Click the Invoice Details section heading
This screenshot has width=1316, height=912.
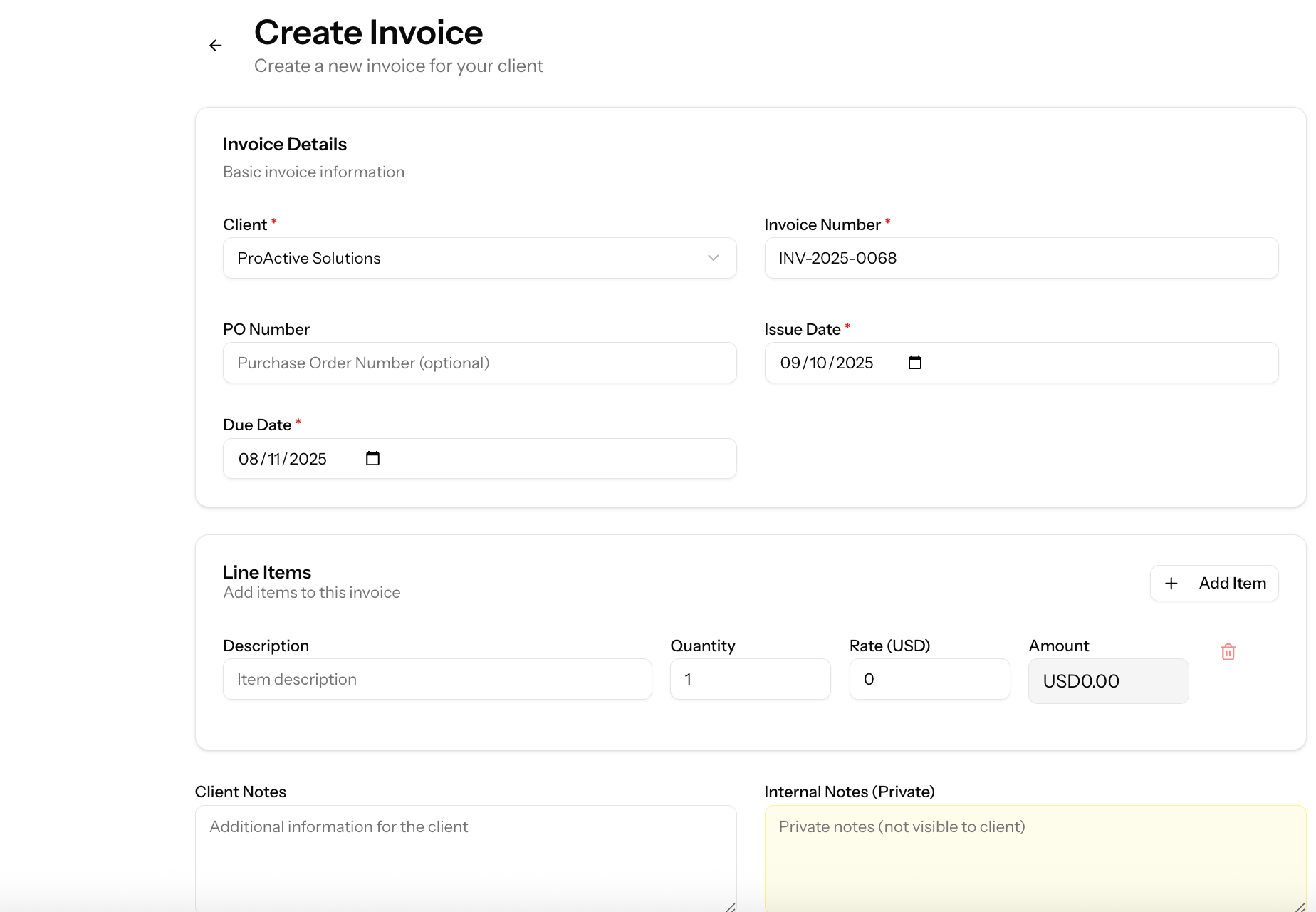[x=284, y=143]
